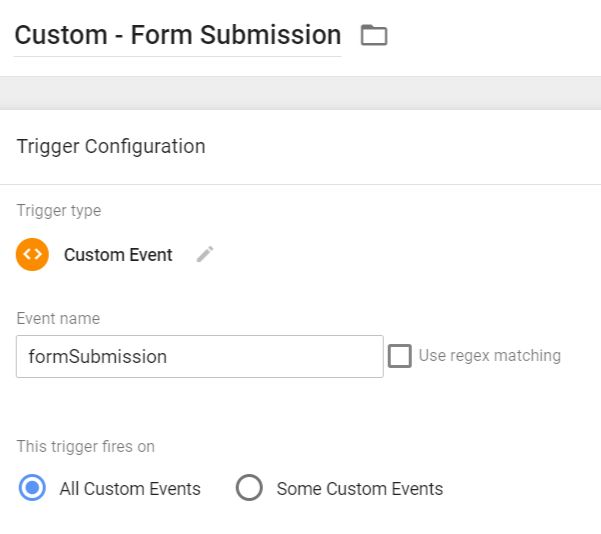Image resolution: width=601 pixels, height=534 pixels.
Task: Click the Custom Event trigger type text
Action: point(118,255)
